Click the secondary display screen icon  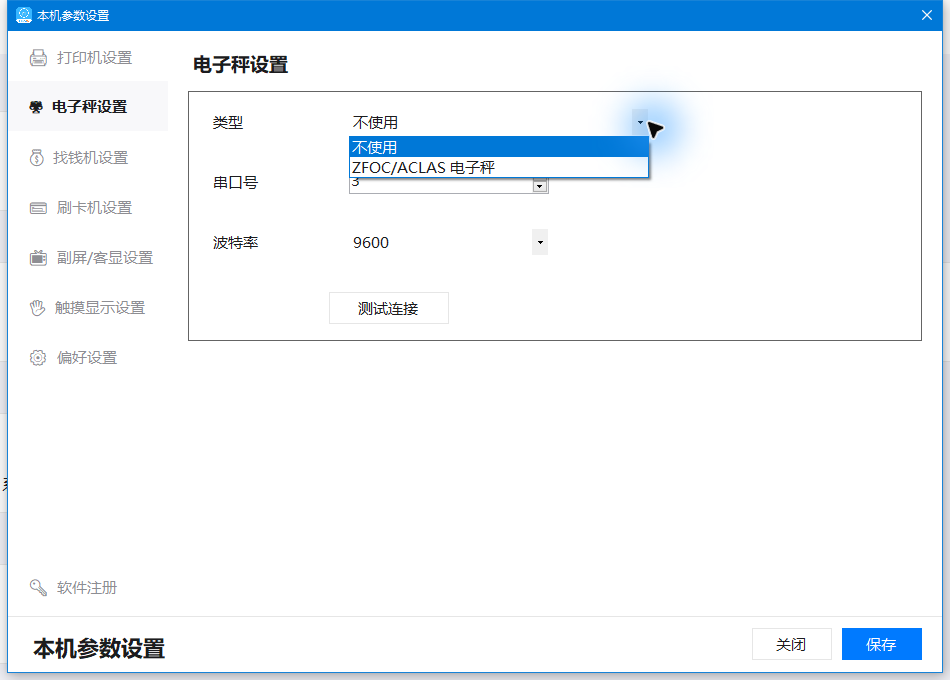click(x=38, y=258)
